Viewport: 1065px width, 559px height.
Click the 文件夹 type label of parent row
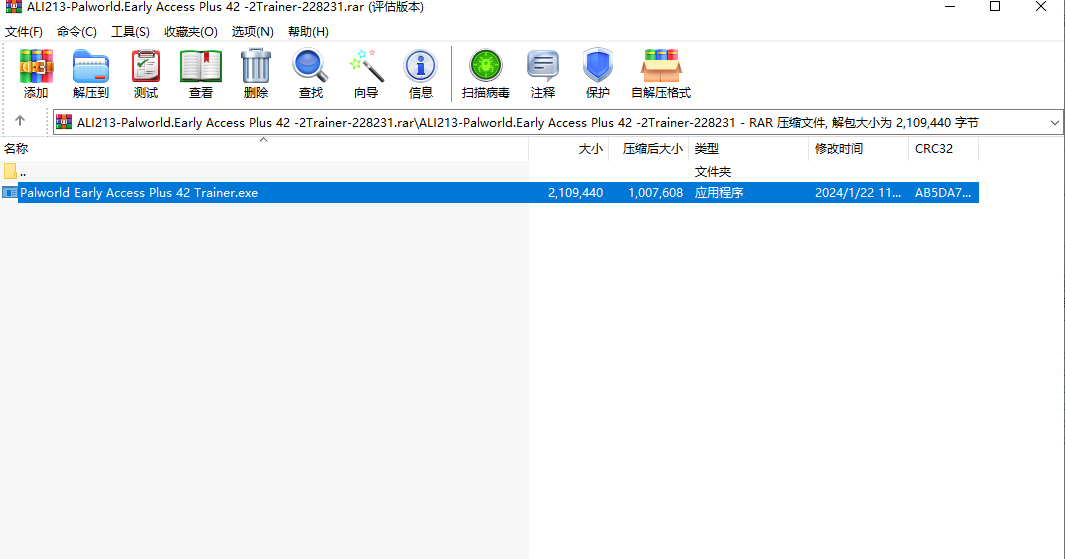[x=712, y=172]
